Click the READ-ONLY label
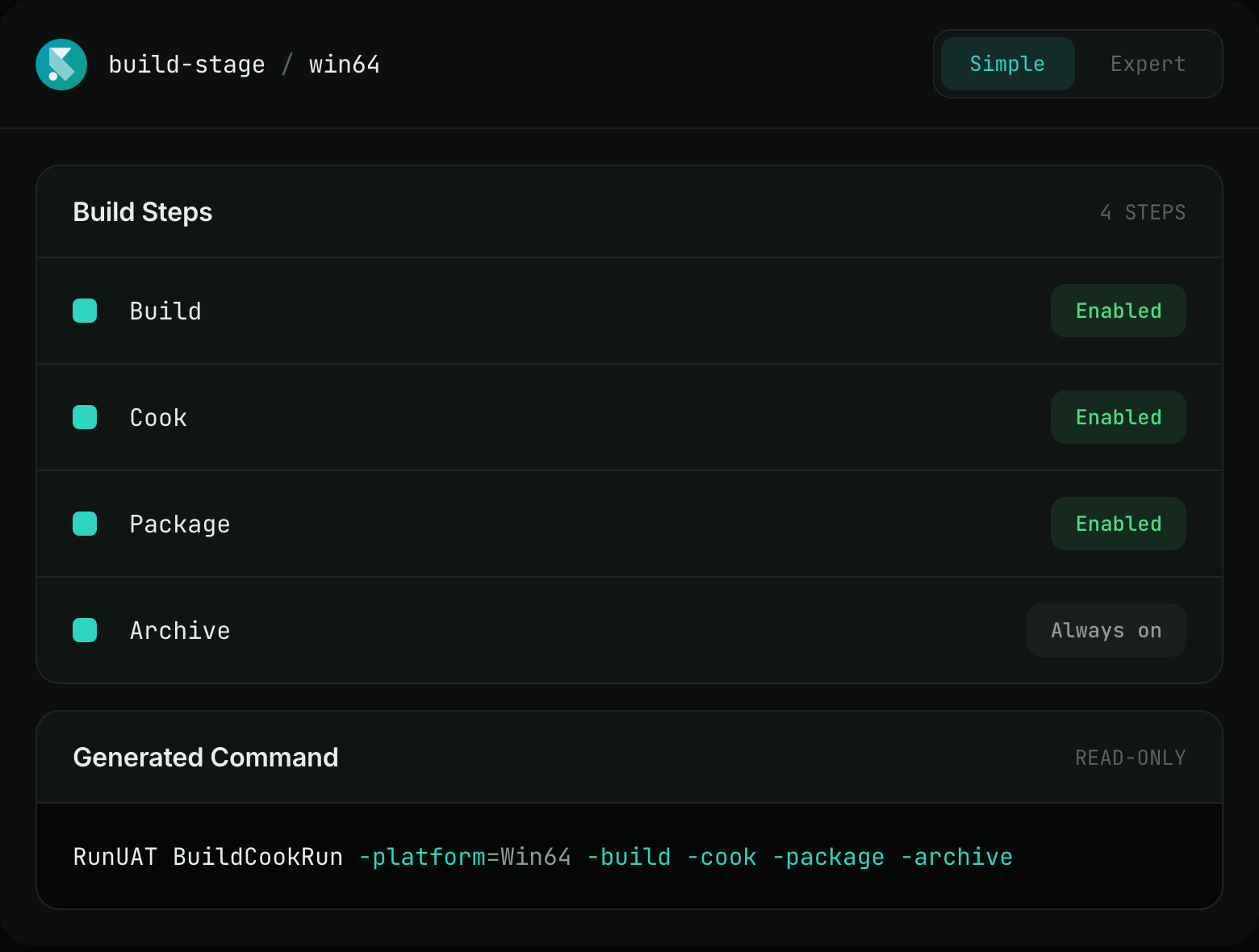This screenshot has height=952, width=1259. point(1131,758)
